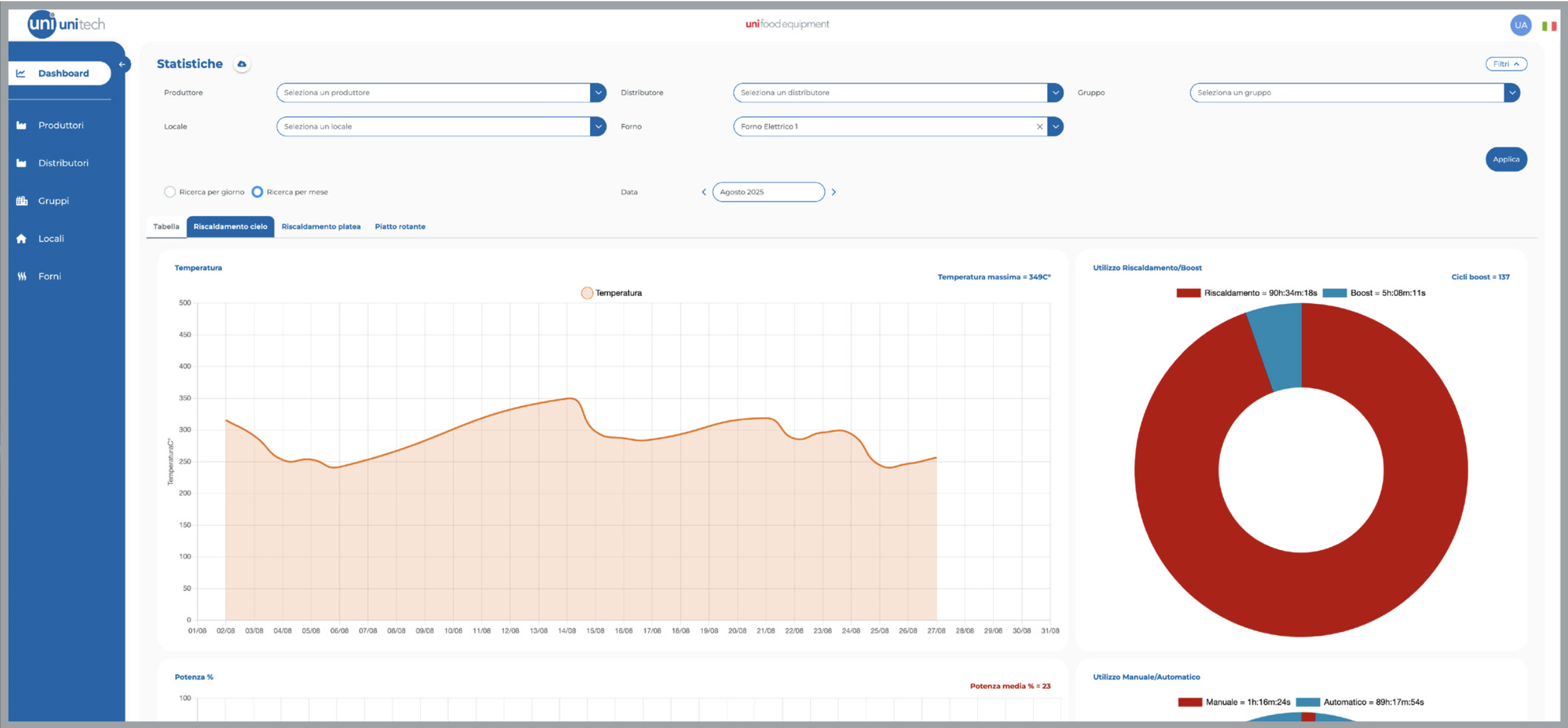Expand the Distributore dropdown
Viewport: 1568px width, 728px height.
click(x=1055, y=93)
